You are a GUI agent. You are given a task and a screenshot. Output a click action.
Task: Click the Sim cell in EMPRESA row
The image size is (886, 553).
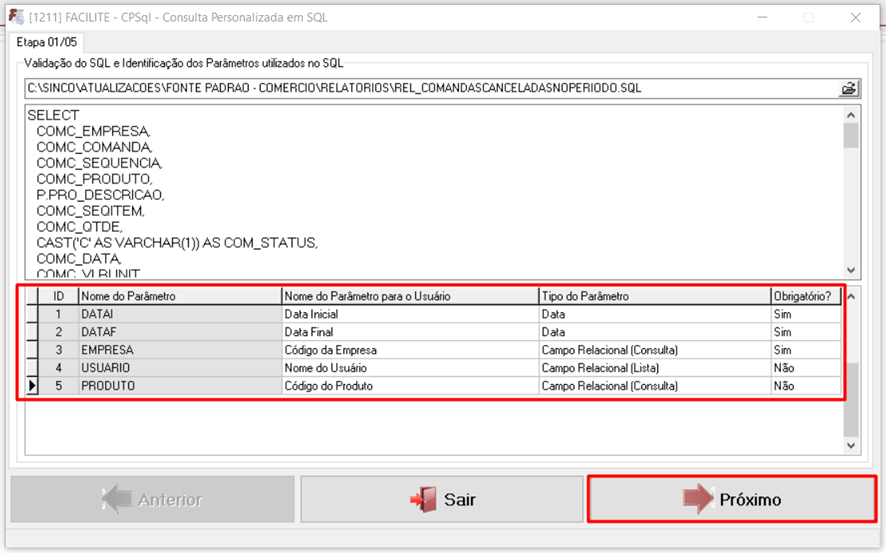pos(806,350)
